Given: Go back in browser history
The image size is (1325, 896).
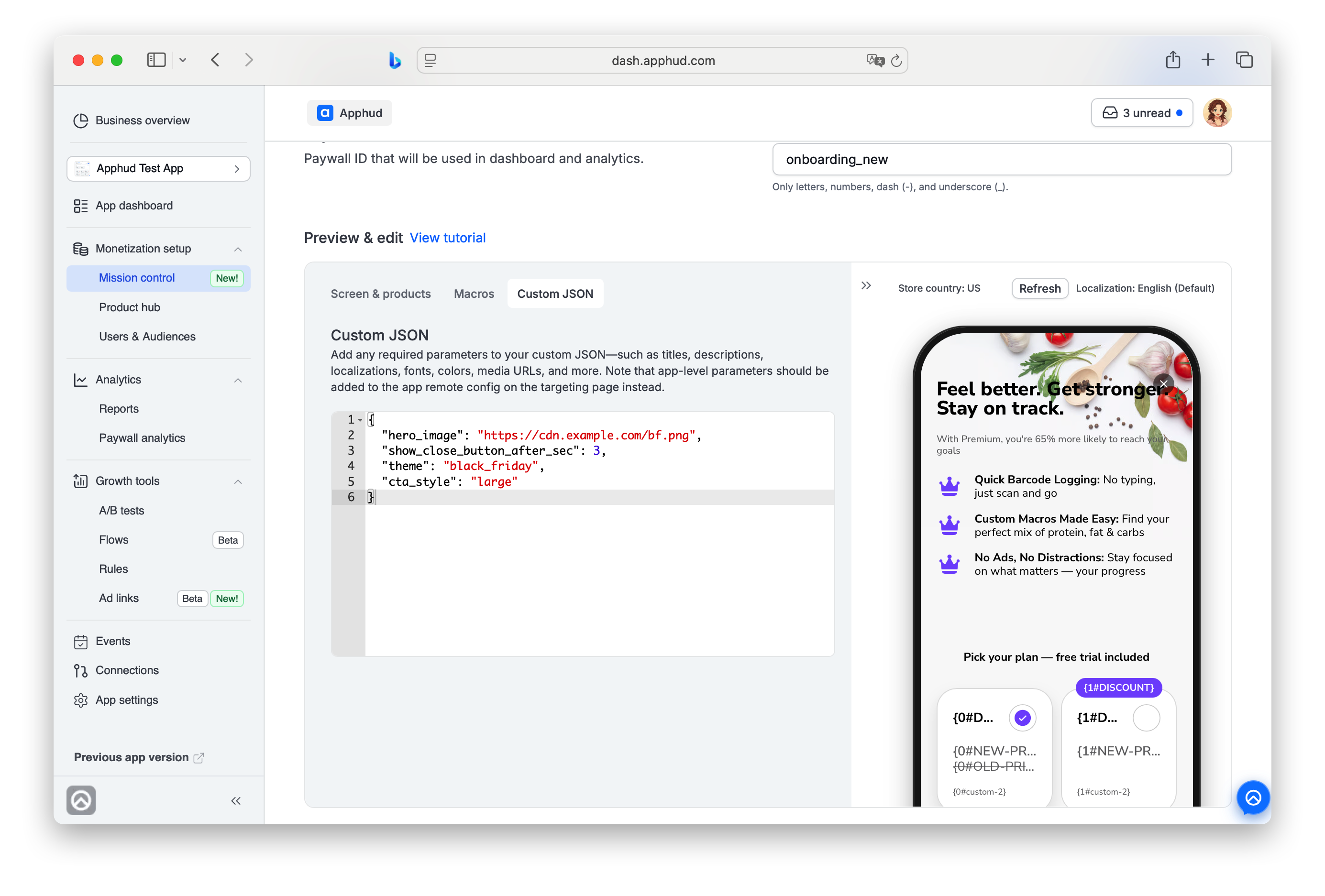Looking at the screenshot, I should pos(215,60).
